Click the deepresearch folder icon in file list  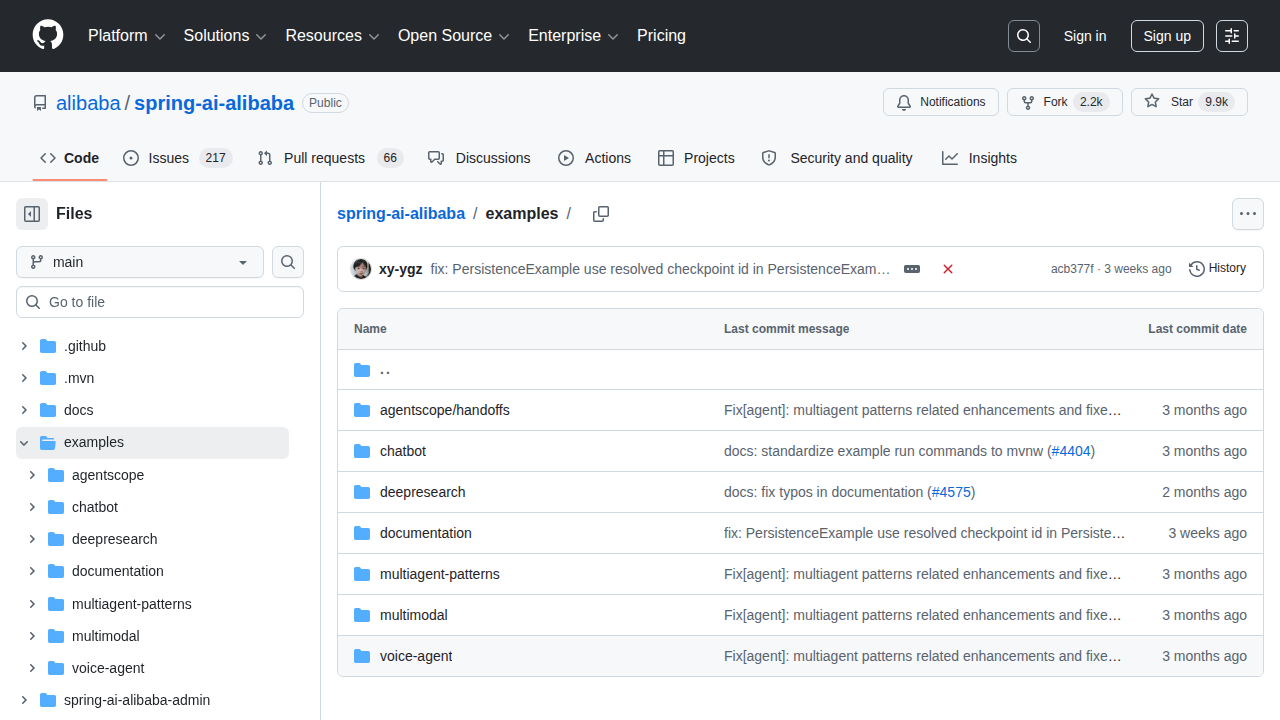(x=362, y=492)
